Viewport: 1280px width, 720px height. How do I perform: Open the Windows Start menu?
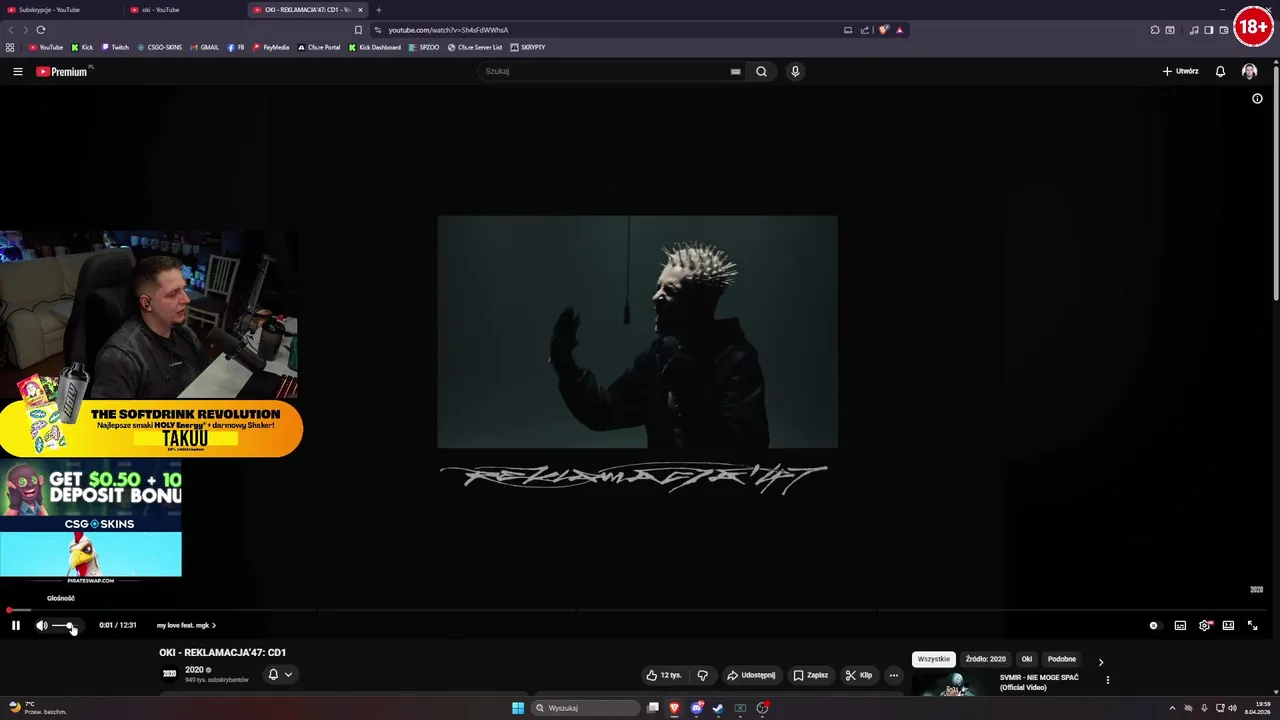pyautogui.click(x=518, y=708)
